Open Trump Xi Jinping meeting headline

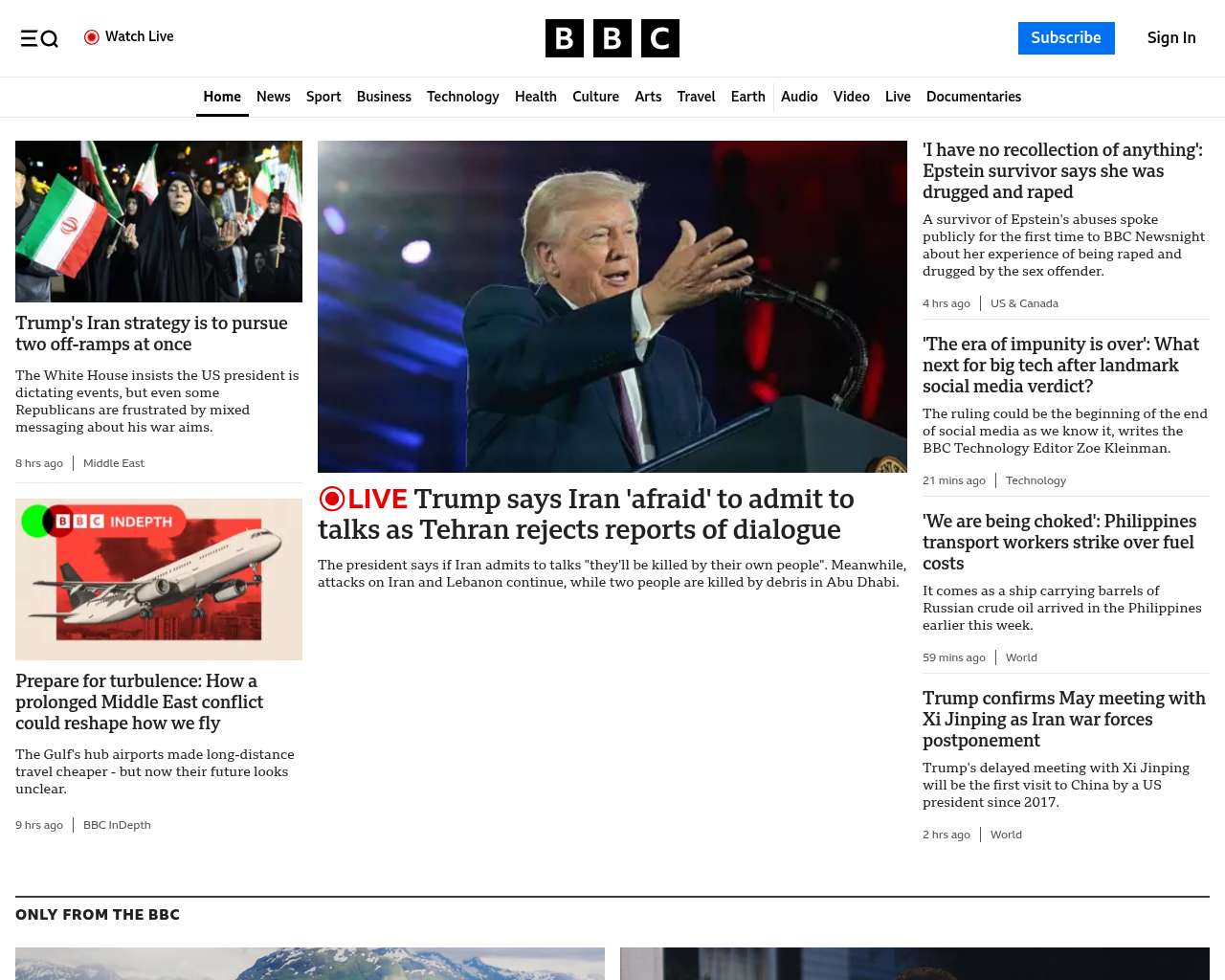point(1063,719)
